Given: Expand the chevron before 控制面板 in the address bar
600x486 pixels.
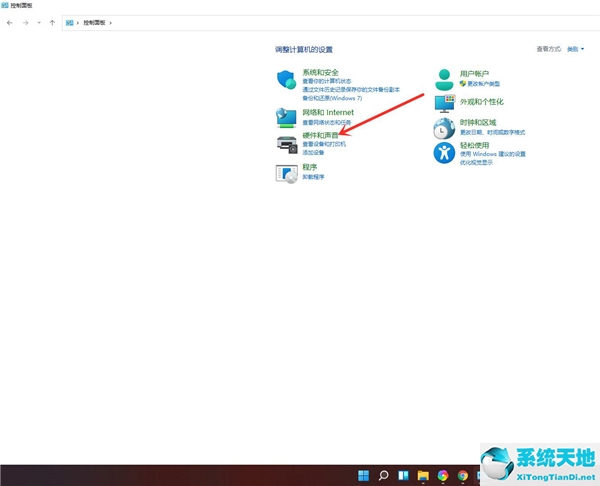Looking at the screenshot, I should click(x=78, y=23).
